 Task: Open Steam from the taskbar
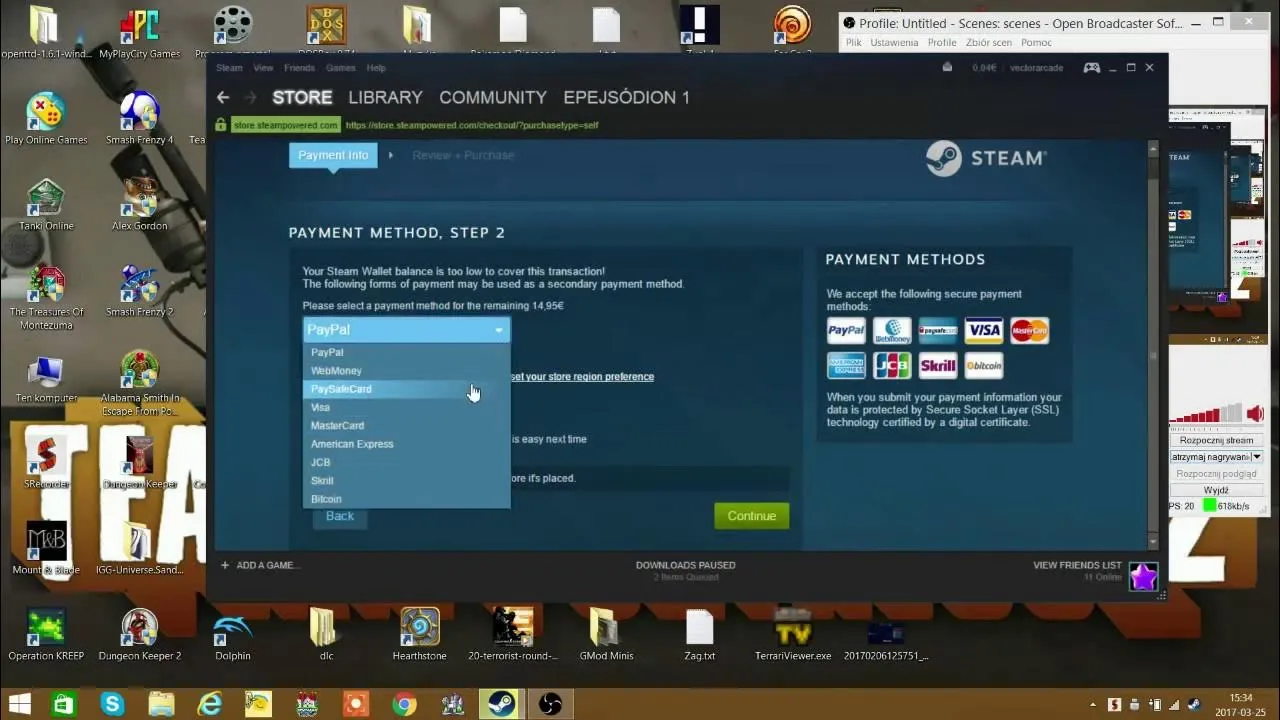tap(500, 703)
